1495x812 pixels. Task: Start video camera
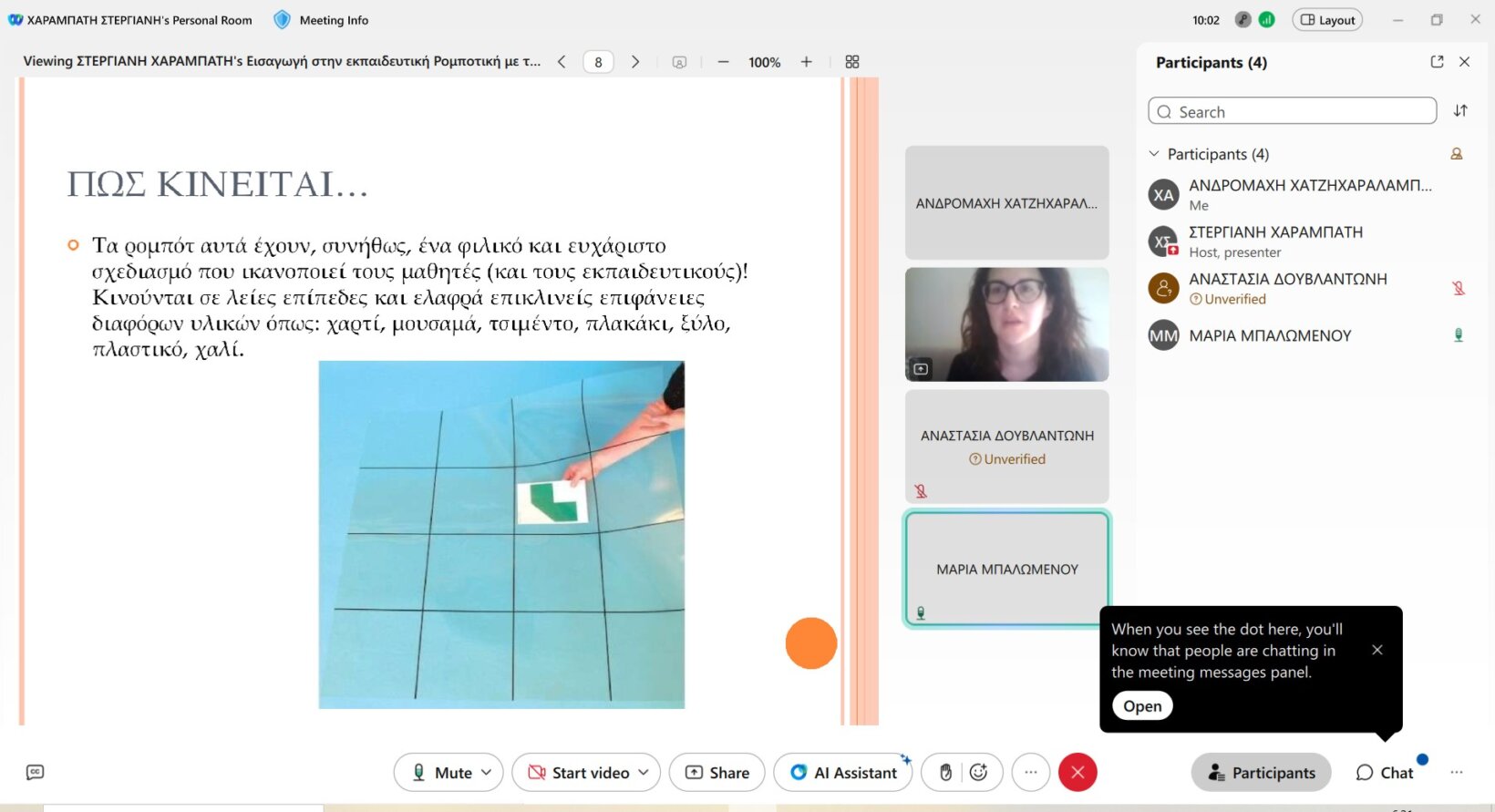point(579,773)
